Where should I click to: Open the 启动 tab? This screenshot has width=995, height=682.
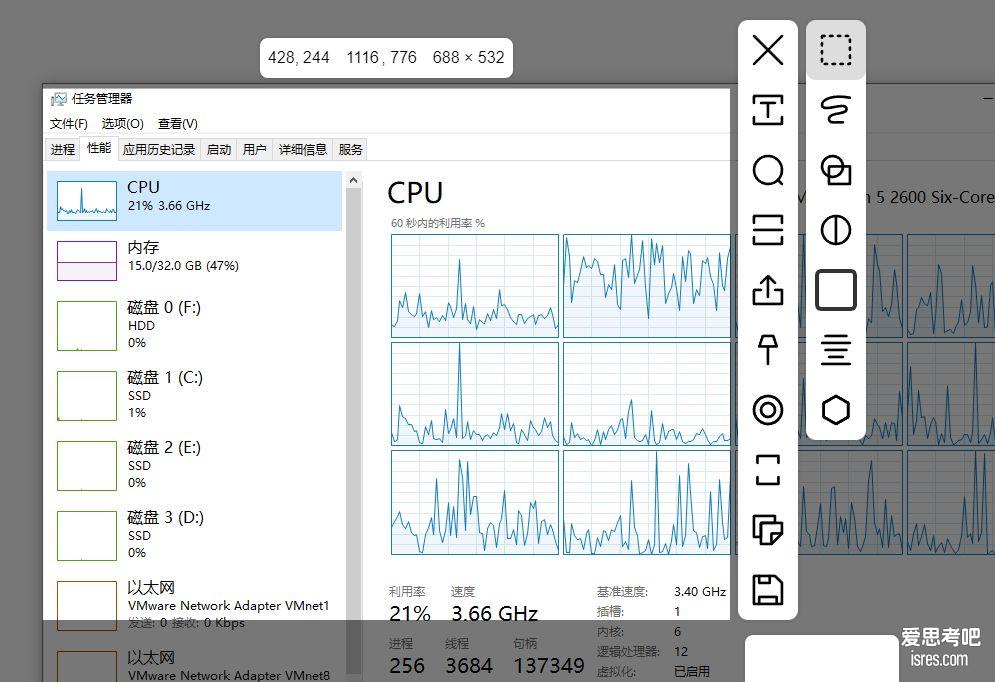pos(219,150)
